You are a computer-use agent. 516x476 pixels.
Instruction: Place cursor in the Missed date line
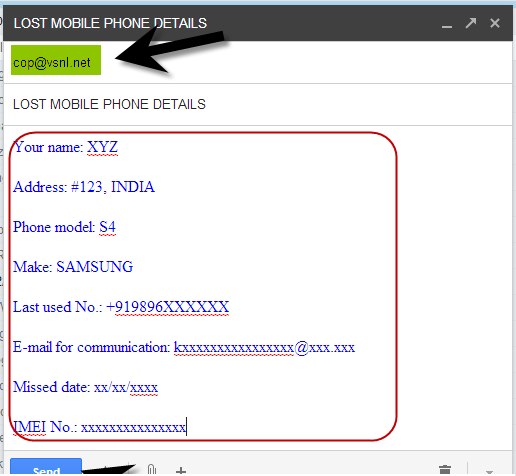click(85, 387)
